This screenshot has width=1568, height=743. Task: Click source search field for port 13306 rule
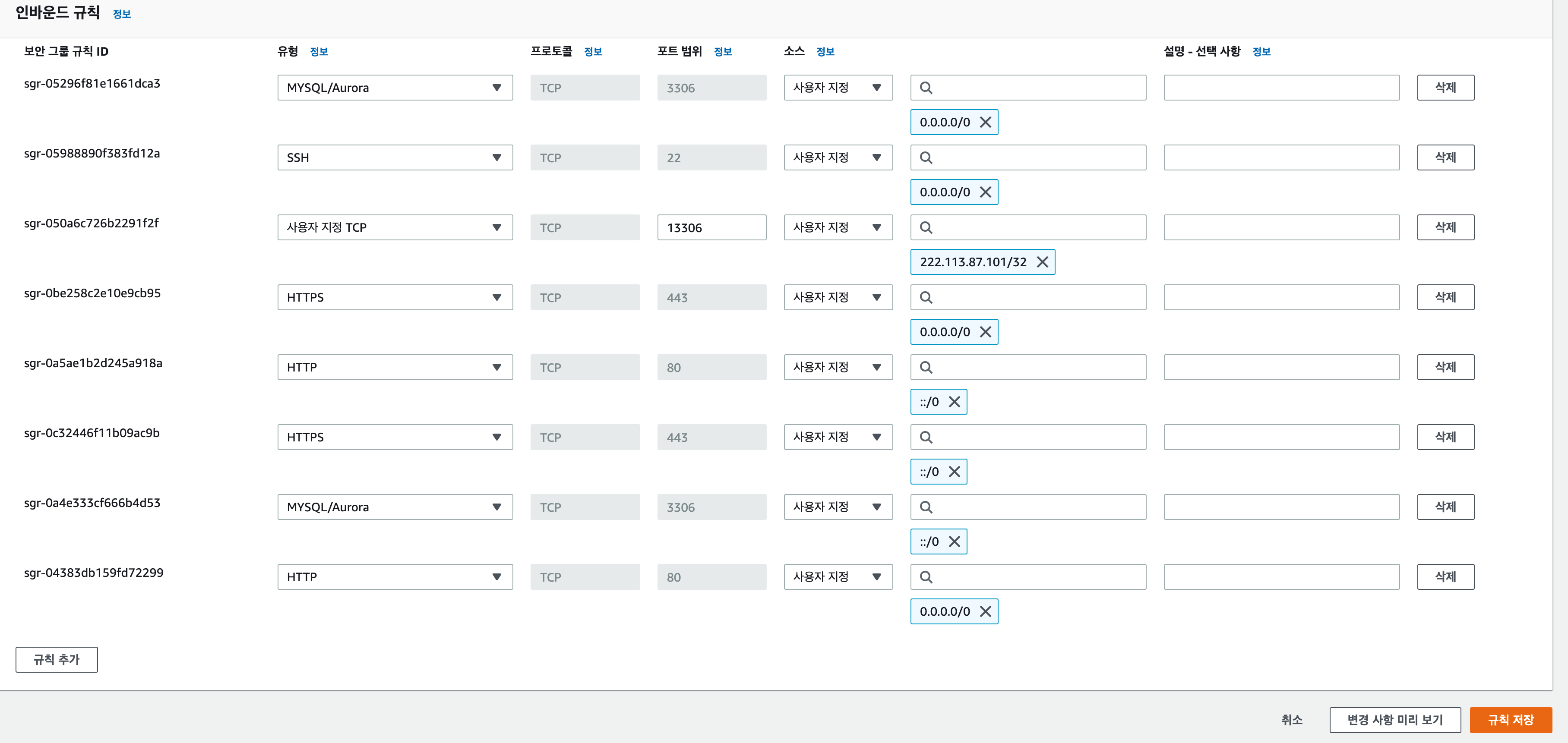click(x=1028, y=227)
